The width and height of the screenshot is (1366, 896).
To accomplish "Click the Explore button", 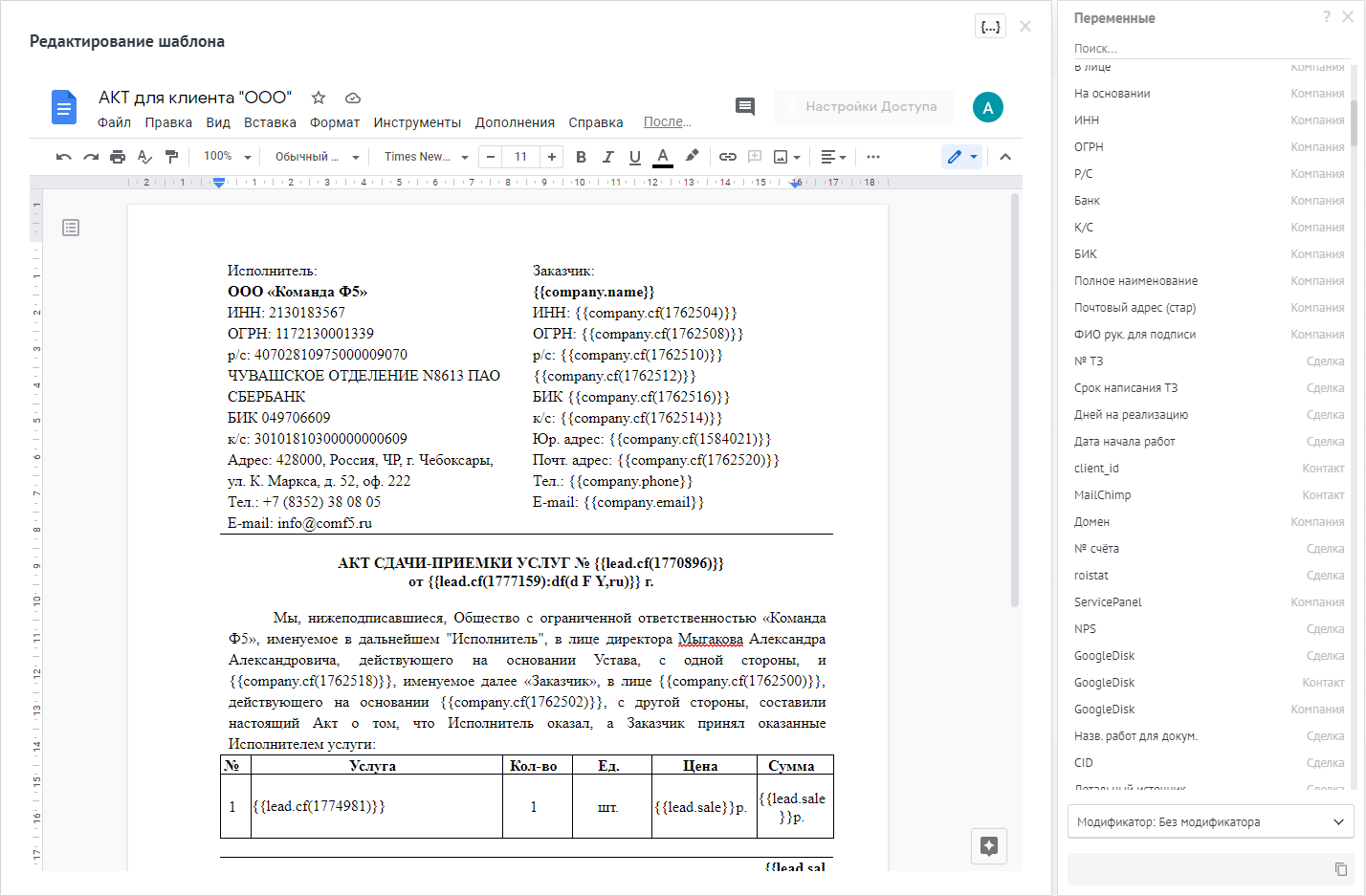I will tap(989, 845).
